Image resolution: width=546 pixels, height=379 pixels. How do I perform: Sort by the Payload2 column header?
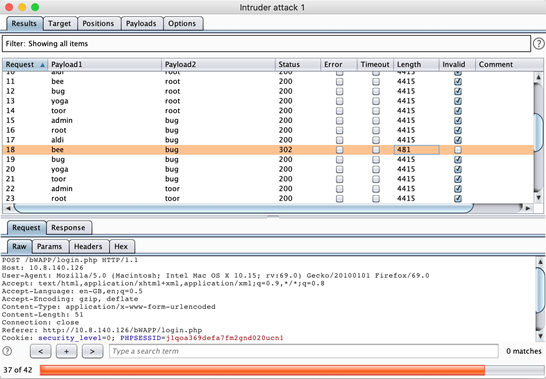[218, 64]
